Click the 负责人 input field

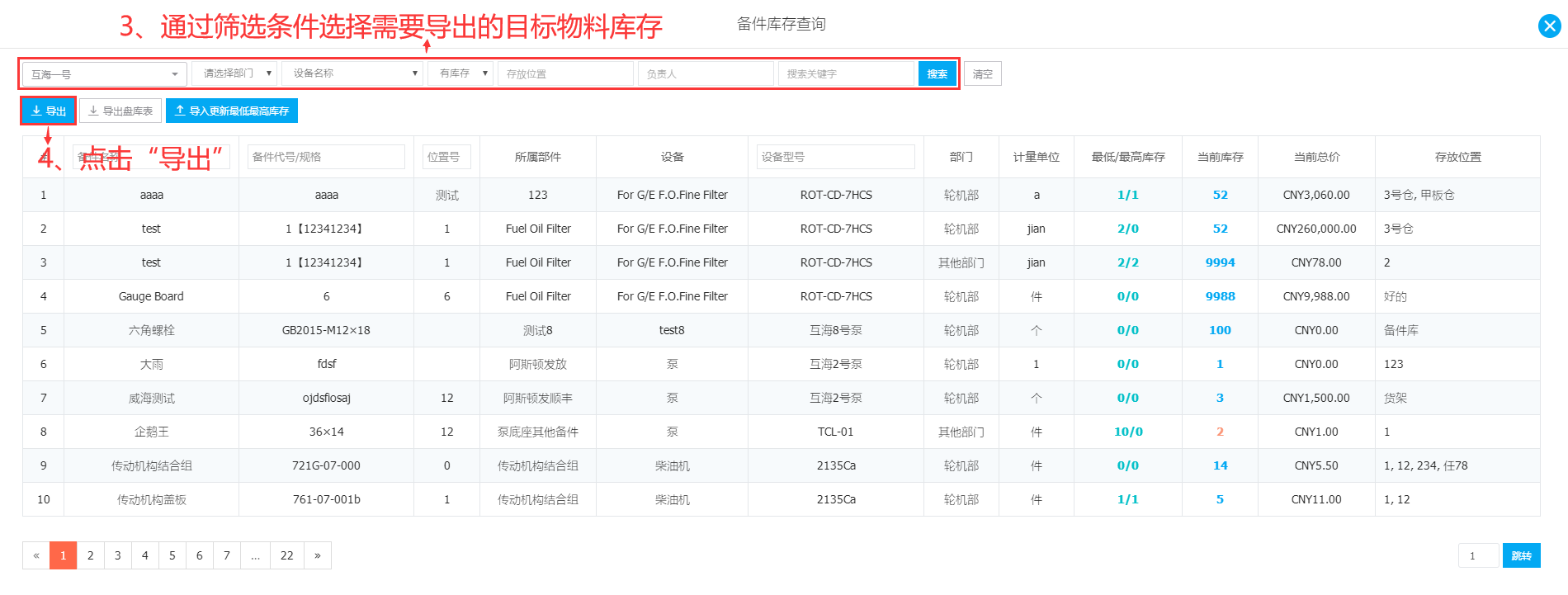706,73
